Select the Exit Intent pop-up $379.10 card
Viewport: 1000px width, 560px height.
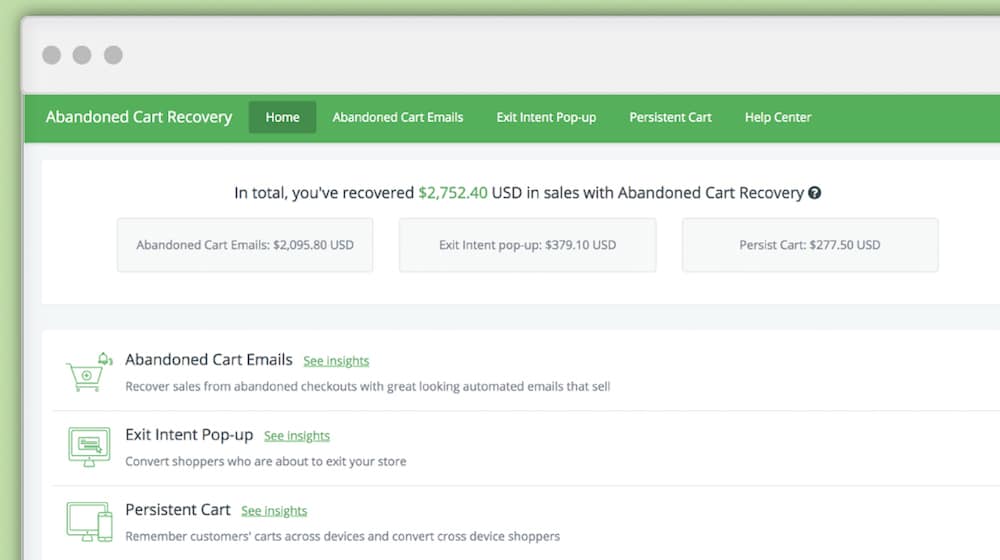coord(527,245)
